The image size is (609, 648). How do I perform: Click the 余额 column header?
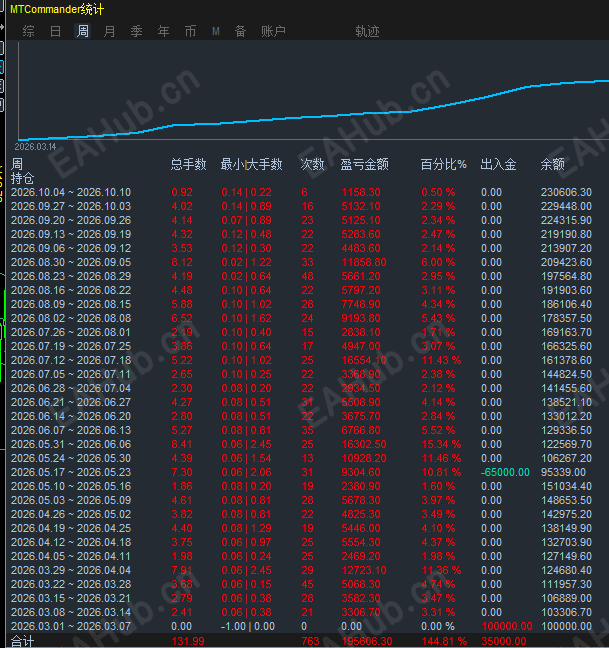tap(552, 164)
